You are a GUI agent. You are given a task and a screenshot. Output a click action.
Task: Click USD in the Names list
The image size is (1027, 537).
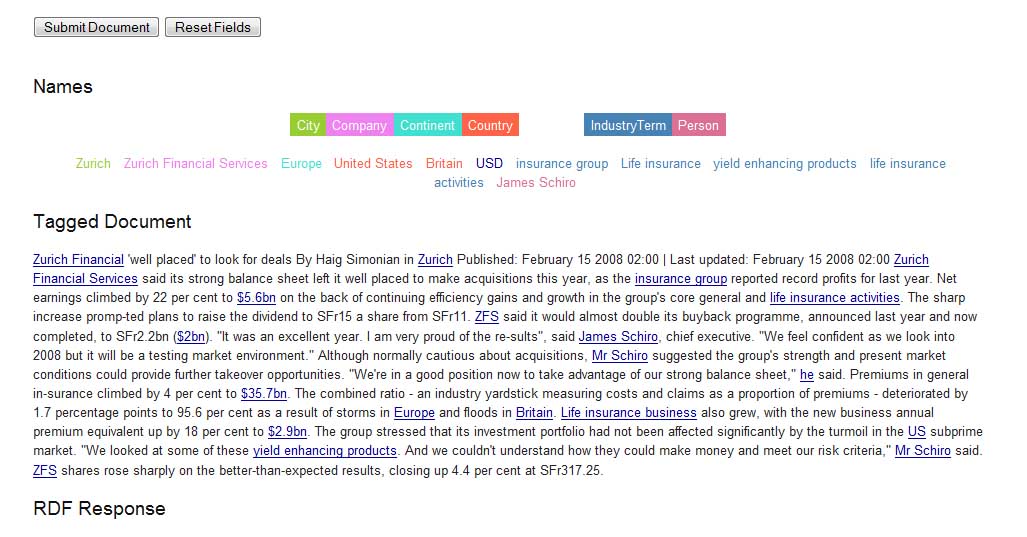[x=489, y=163]
